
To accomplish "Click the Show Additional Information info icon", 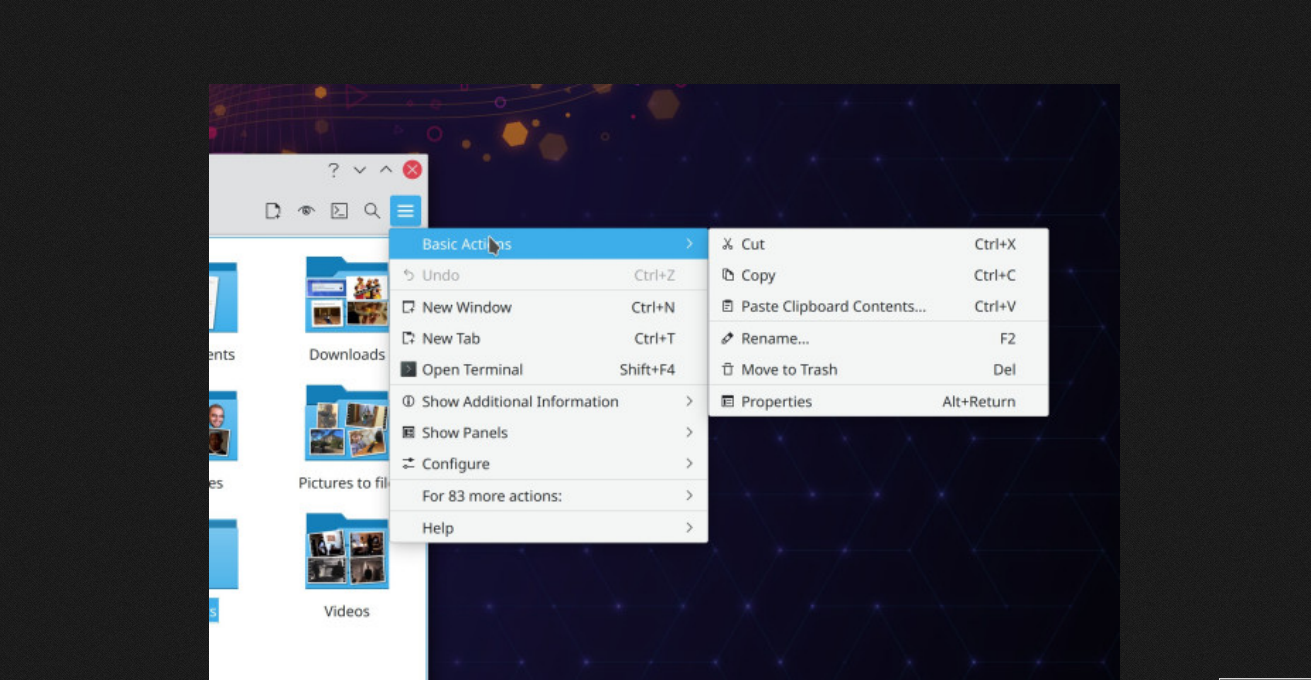I will coord(408,401).
